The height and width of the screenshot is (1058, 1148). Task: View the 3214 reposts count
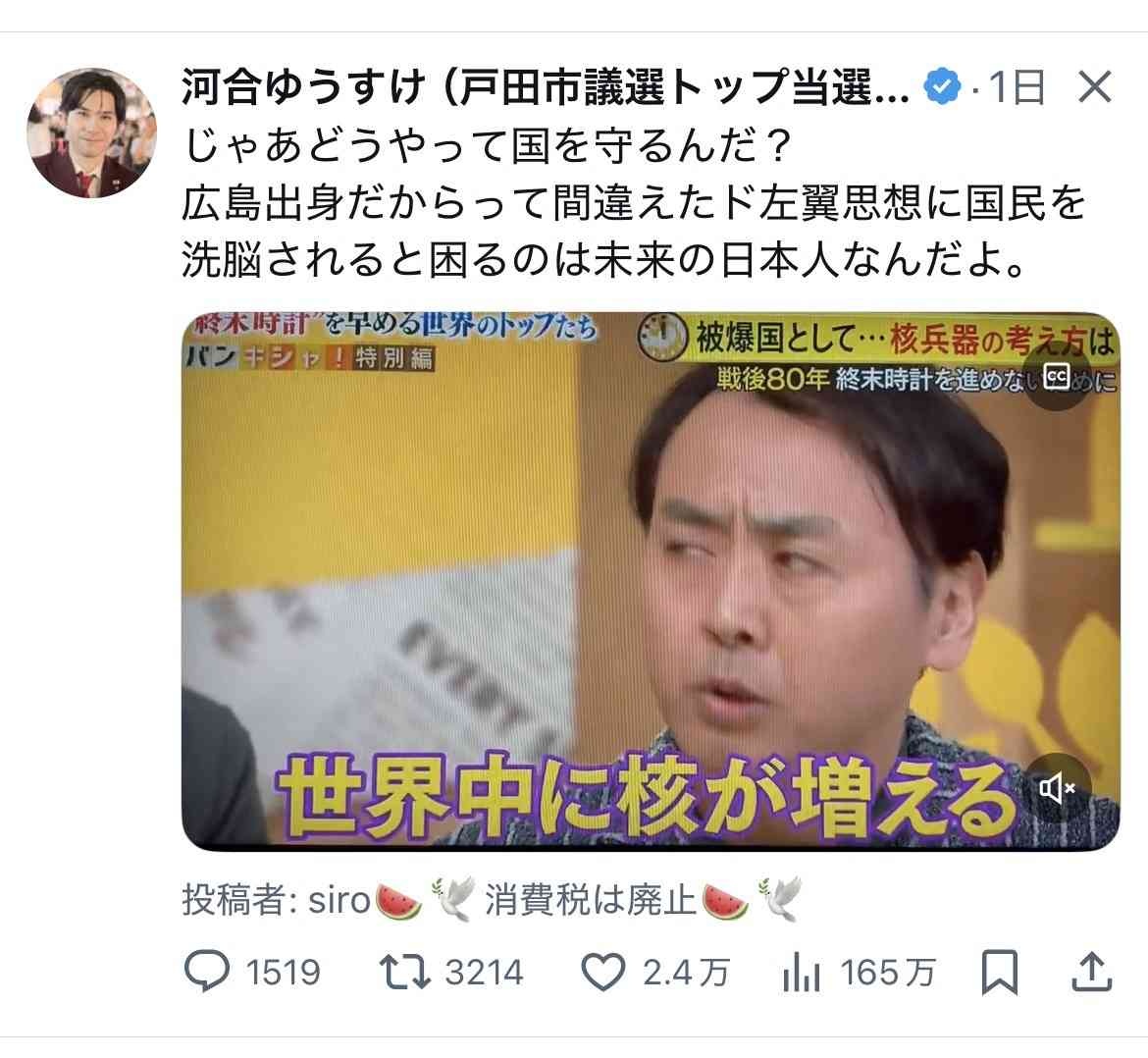[484, 973]
